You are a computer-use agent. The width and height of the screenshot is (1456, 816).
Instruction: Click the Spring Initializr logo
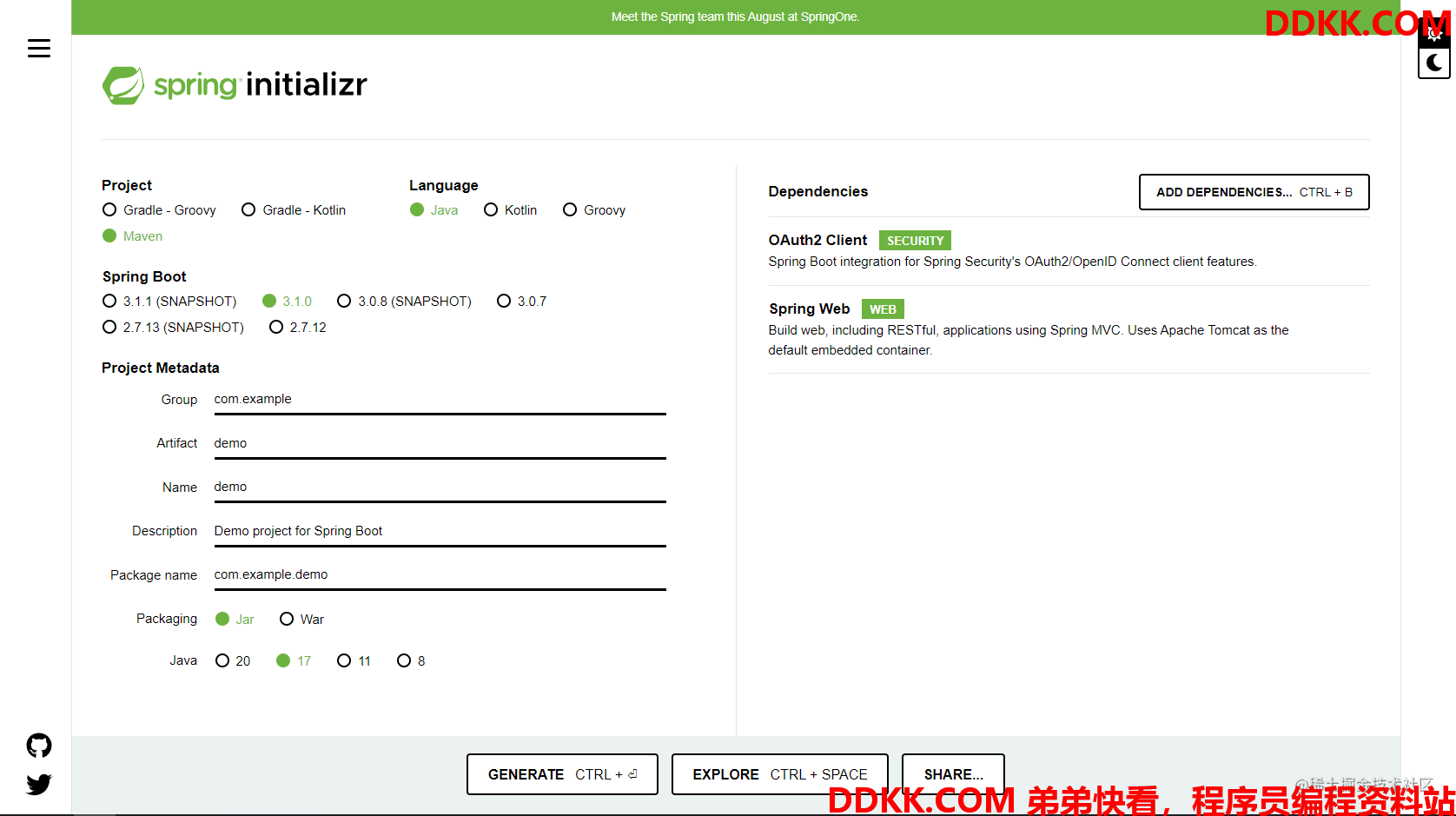pyautogui.click(x=235, y=85)
